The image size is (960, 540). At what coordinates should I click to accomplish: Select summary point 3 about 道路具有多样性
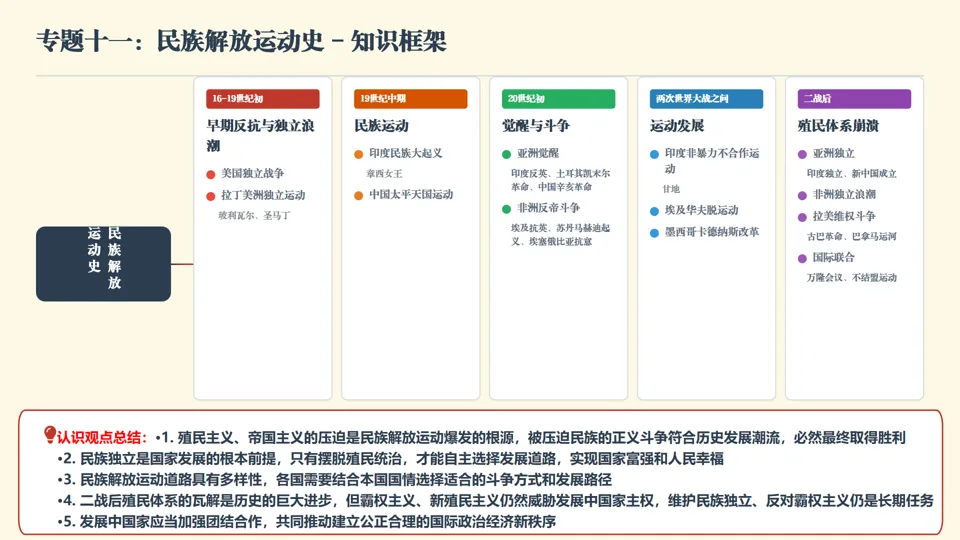click(x=335, y=480)
